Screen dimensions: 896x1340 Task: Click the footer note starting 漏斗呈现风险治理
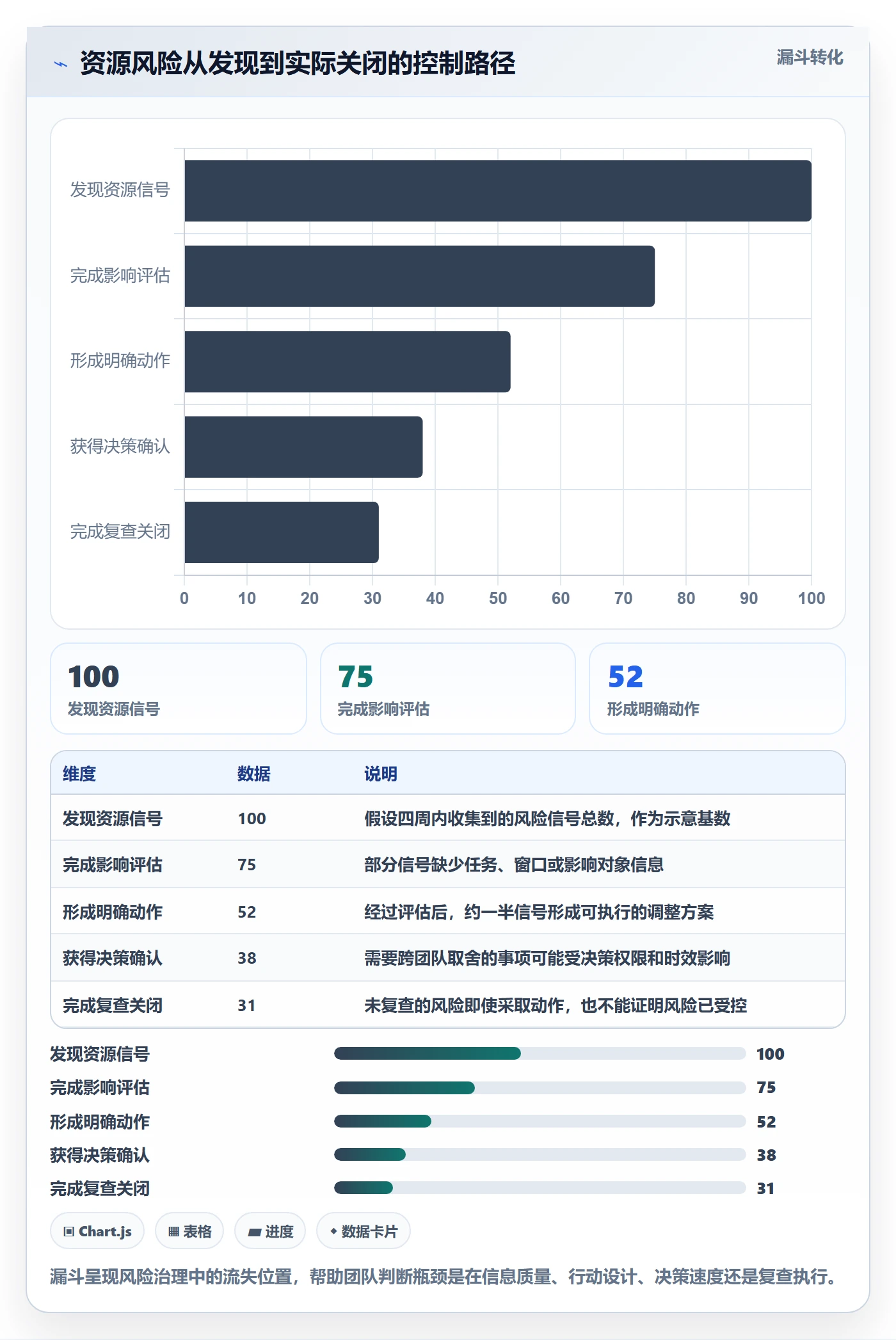(x=445, y=1277)
